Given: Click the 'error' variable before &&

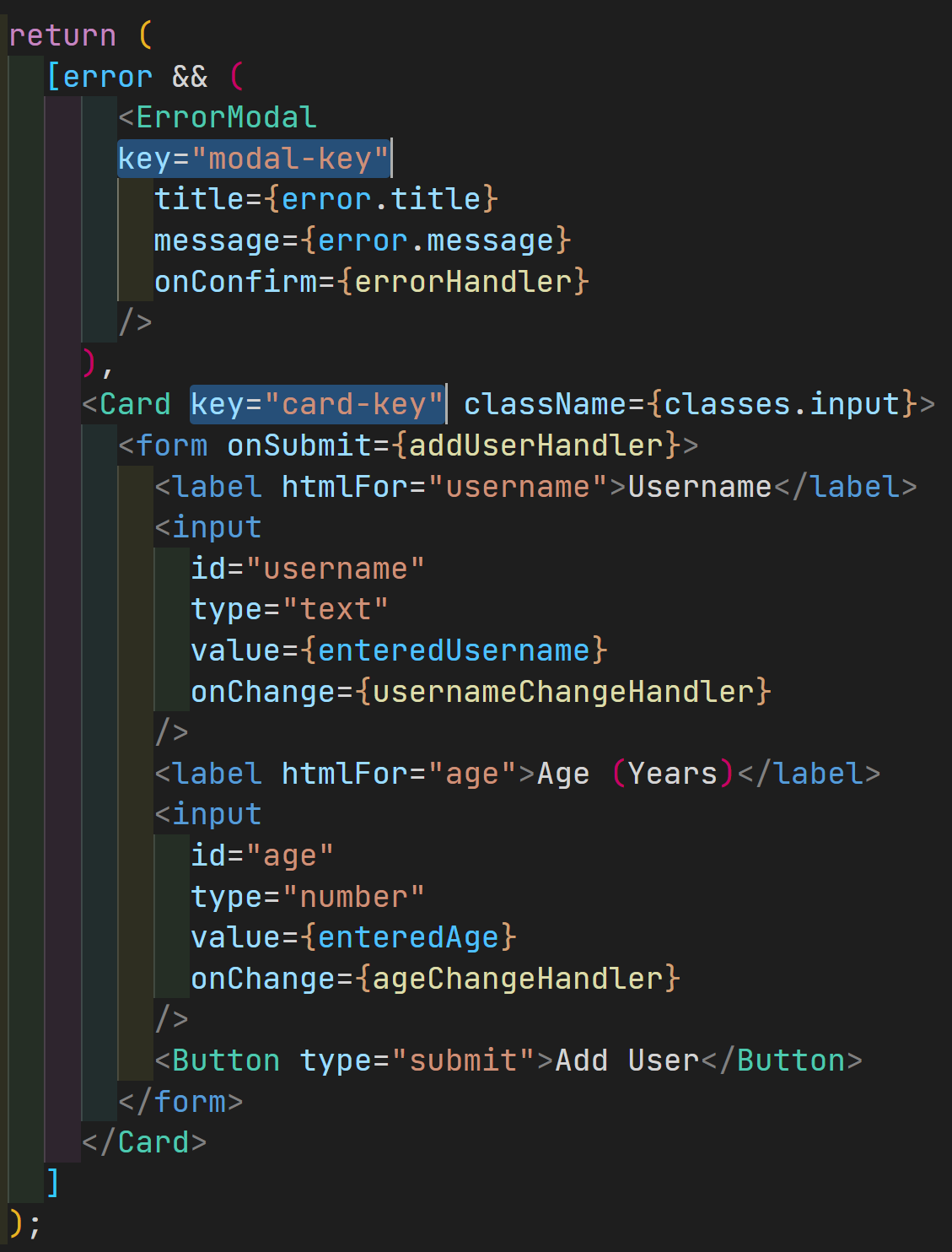Looking at the screenshot, I should click(108, 77).
